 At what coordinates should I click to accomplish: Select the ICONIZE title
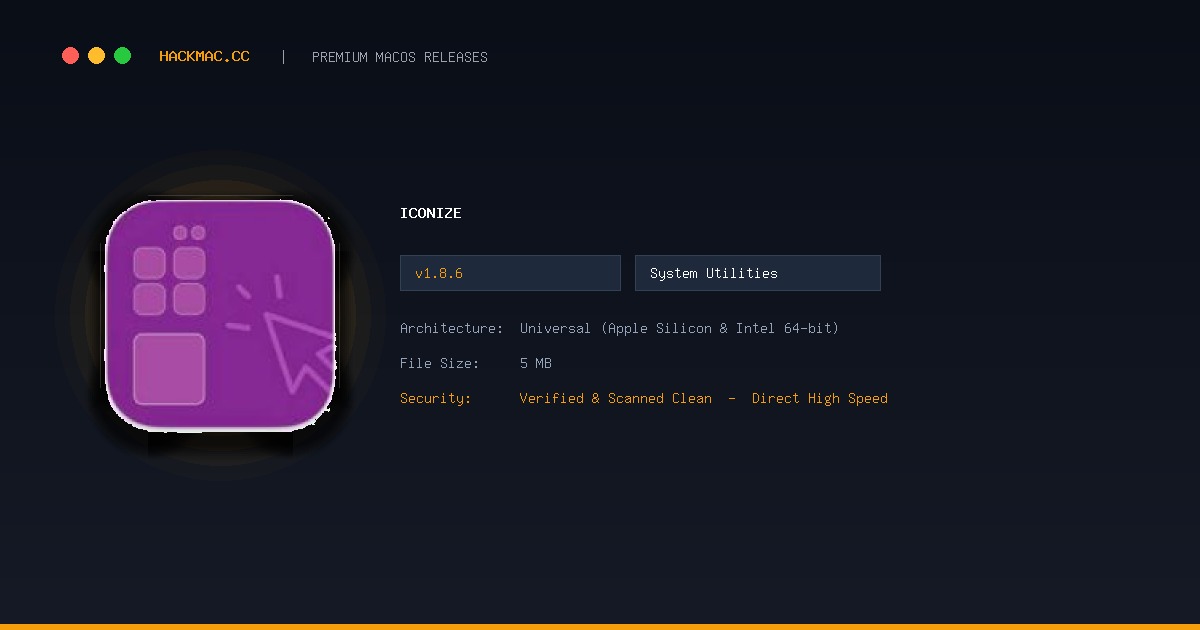[x=431, y=213]
